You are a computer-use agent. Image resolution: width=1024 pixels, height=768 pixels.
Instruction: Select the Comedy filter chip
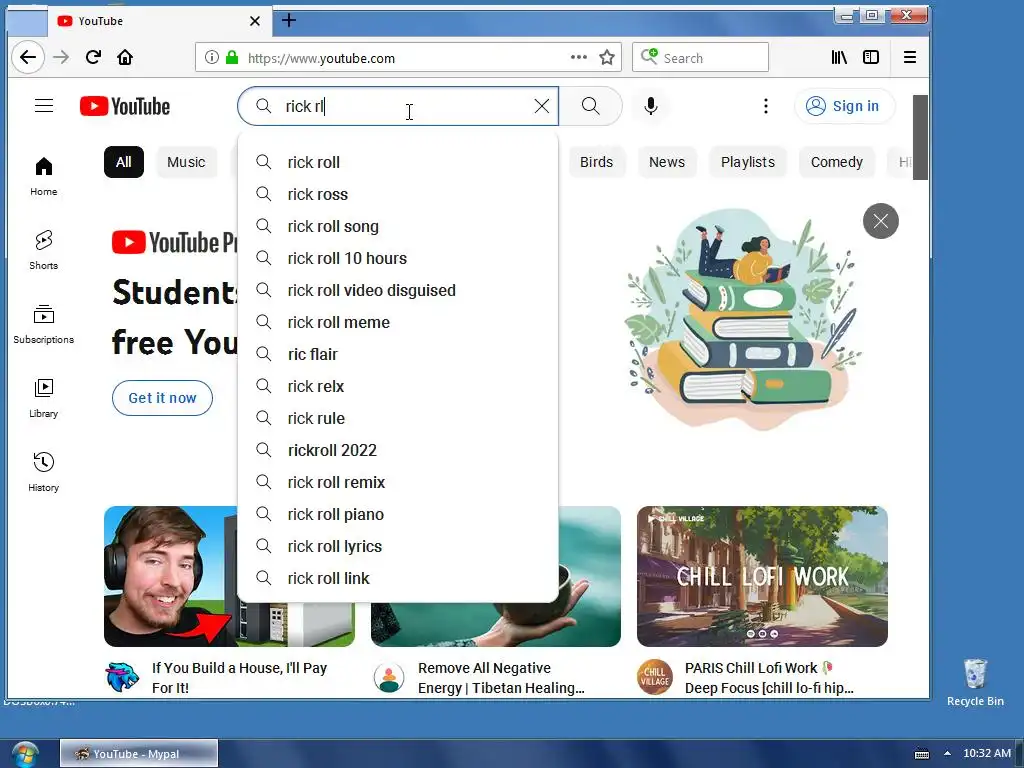point(837,162)
